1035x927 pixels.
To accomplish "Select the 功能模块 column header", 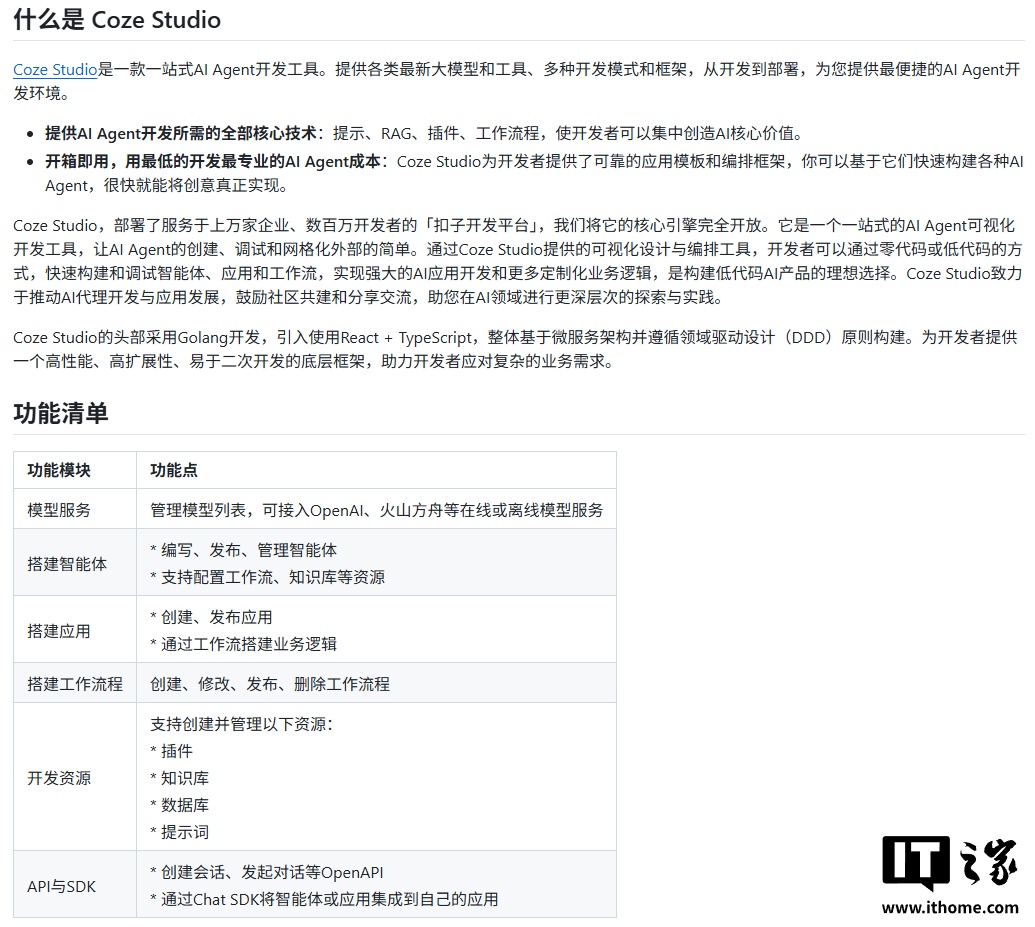I will coord(59,470).
